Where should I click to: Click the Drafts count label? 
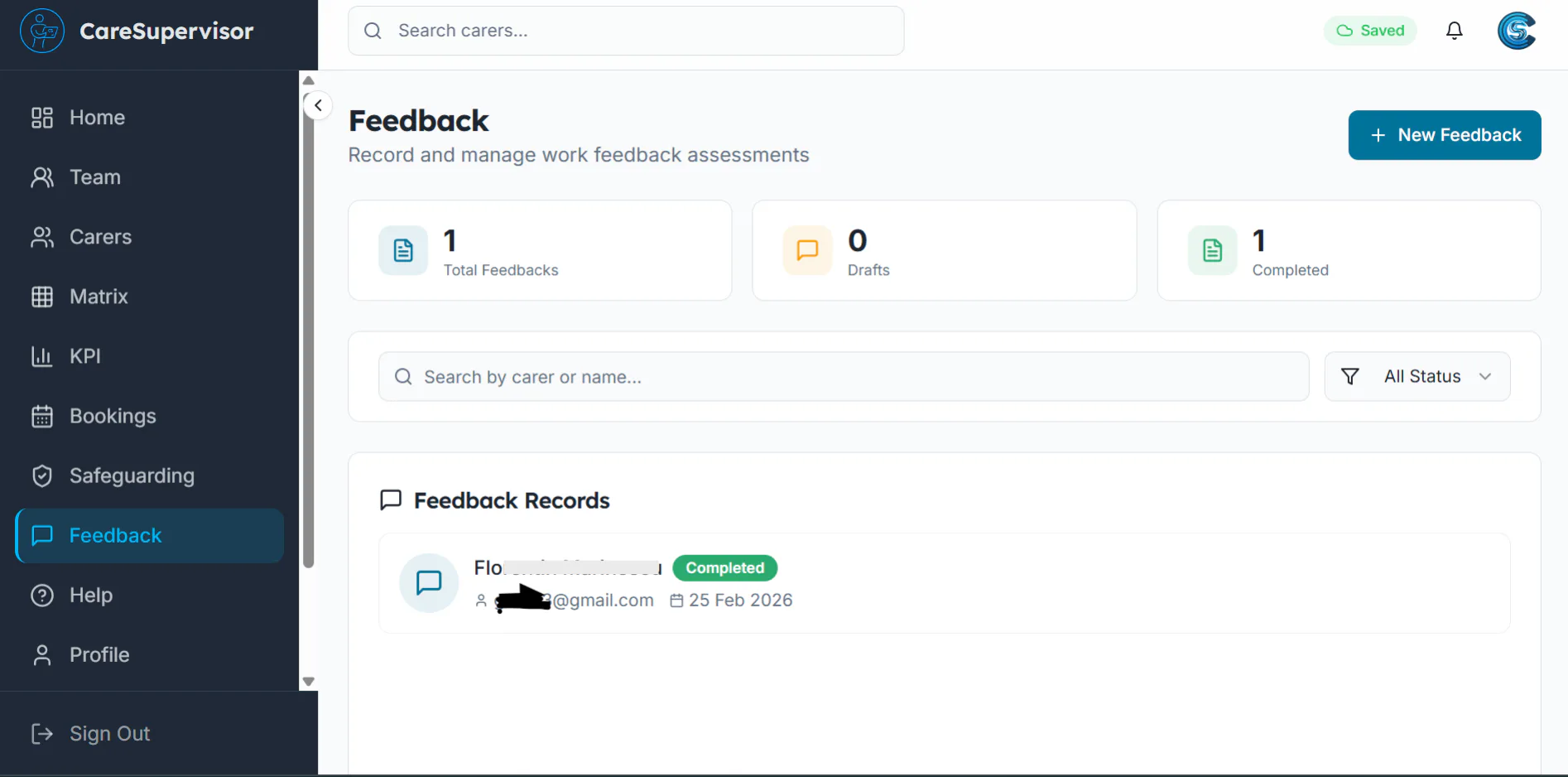point(868,270)
